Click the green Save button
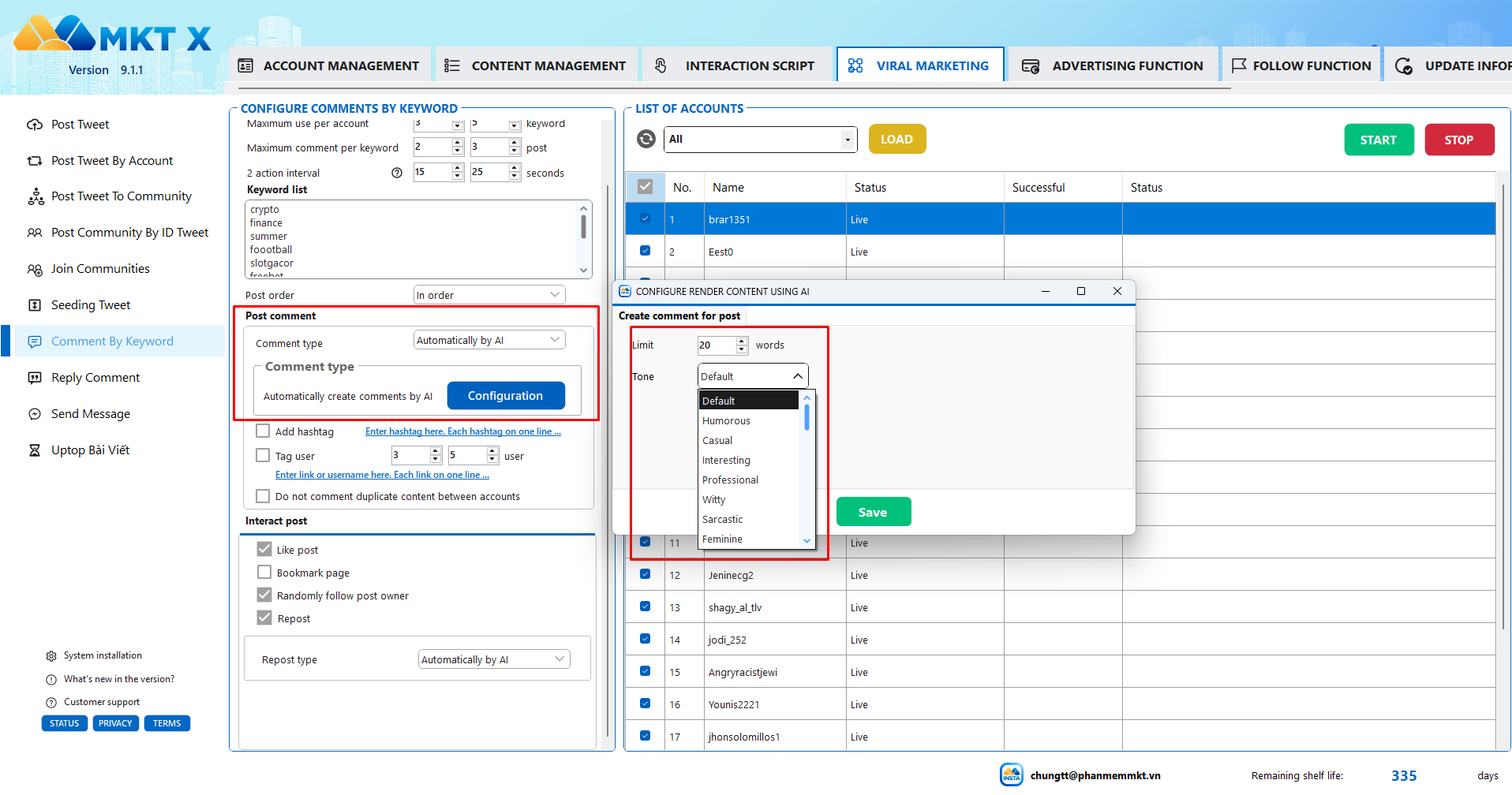The width and height of the screenshot is (1512, 795). tap(874, 512)
